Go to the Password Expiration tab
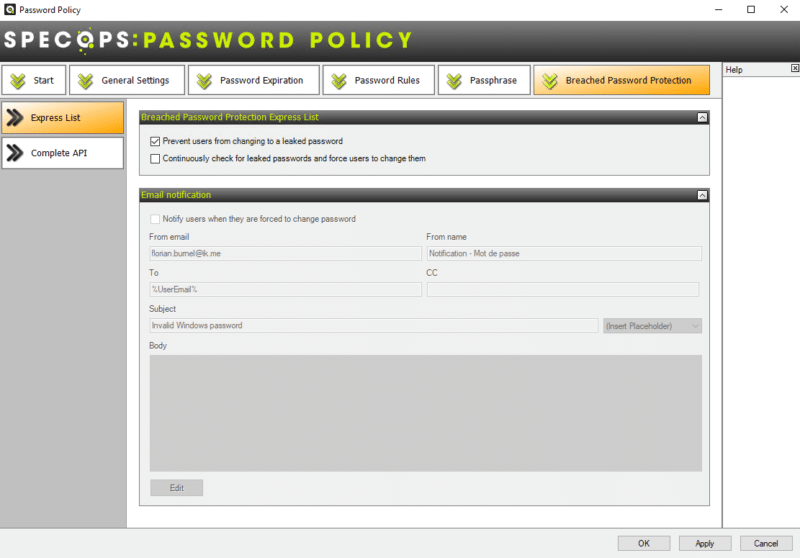 (254, 80)
